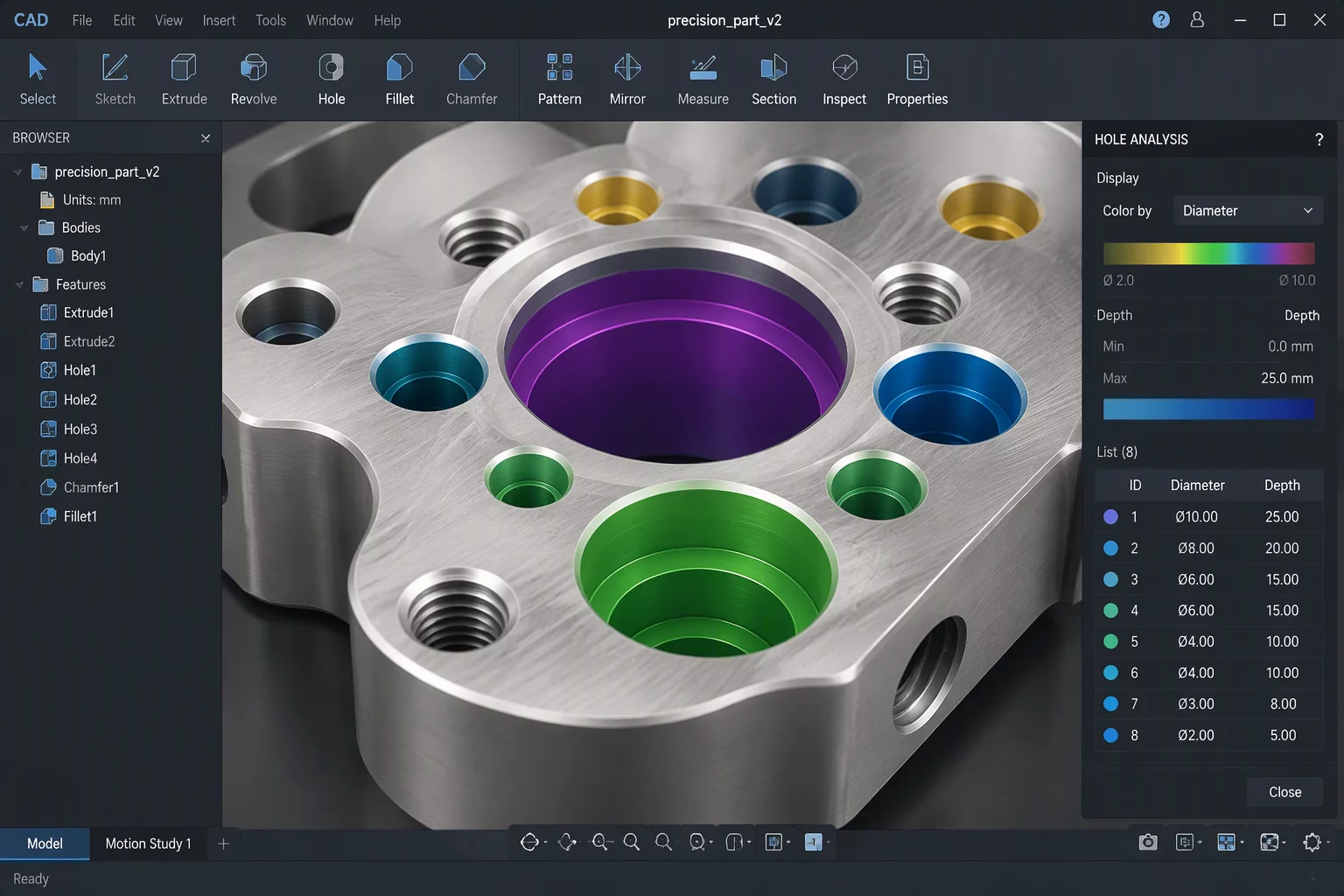Take a viewport screenshot with camera icon
The height and width of the screenshot is (896, 1344).
click(x=1148, y=842)
